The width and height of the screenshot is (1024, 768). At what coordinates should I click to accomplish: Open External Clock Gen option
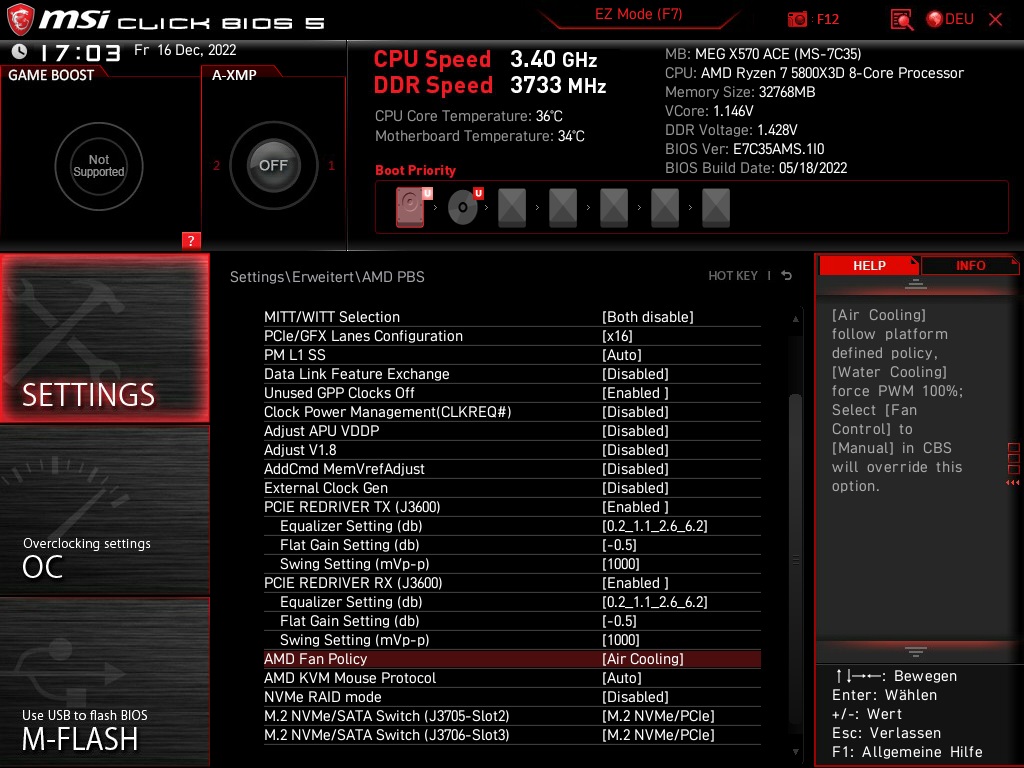[x=512, y=487]
